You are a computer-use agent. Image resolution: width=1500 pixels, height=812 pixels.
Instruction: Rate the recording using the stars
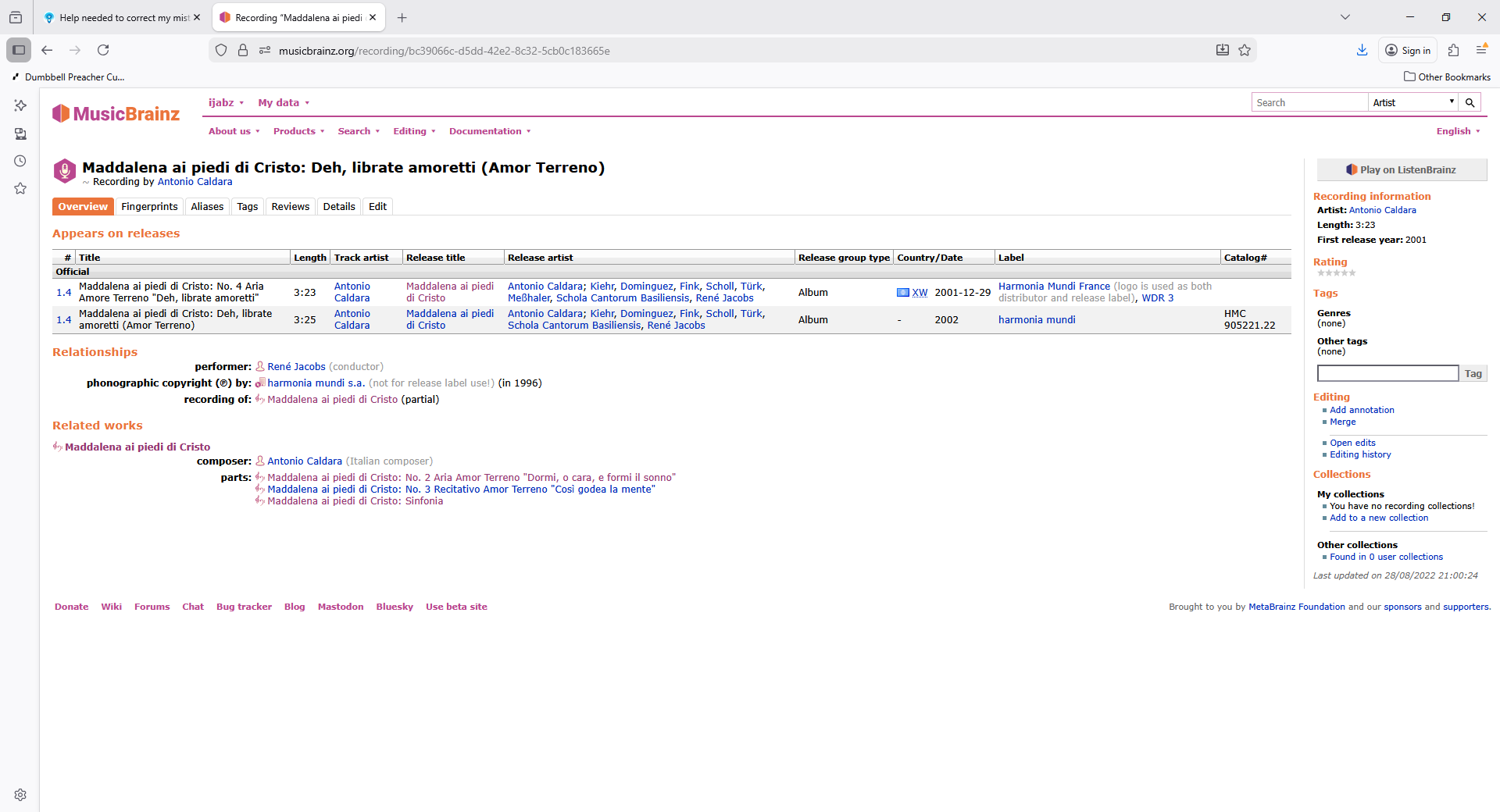coord(1336,273)
